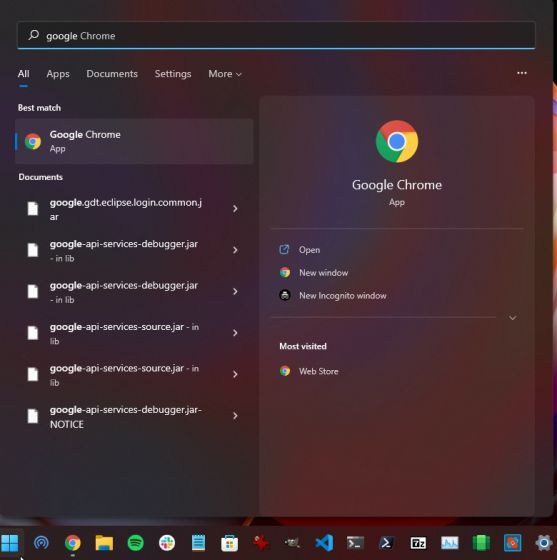
Task: Open the green book app in taskbar
Action: 481,543
